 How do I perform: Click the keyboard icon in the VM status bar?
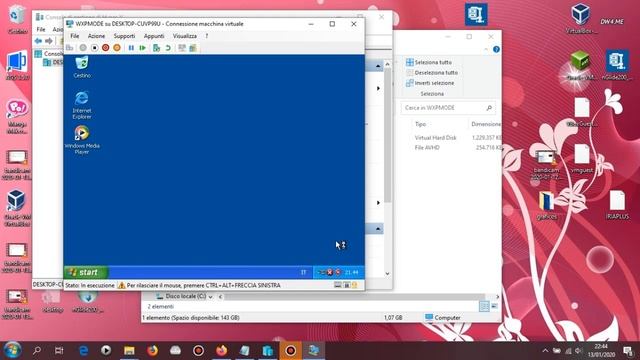(338, 285)
